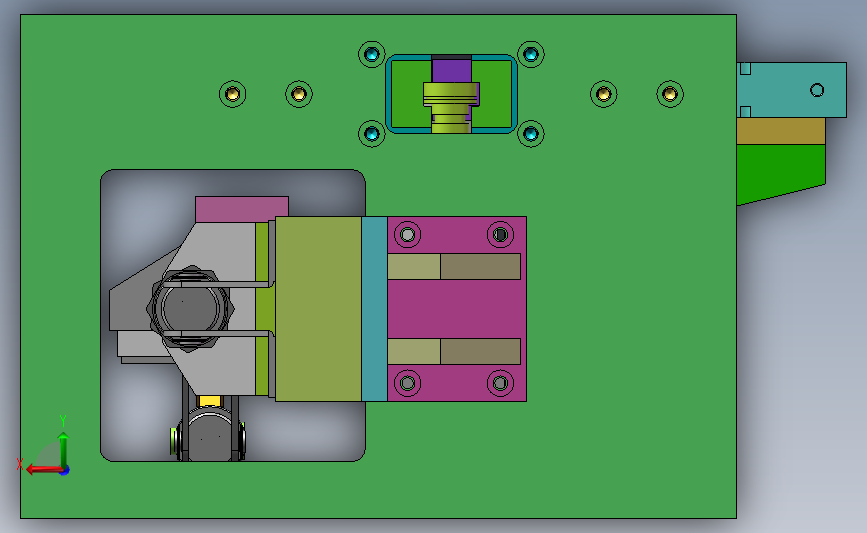
Task: Select the lower-right cyan screw by the insert
Action: pos(531,134)
